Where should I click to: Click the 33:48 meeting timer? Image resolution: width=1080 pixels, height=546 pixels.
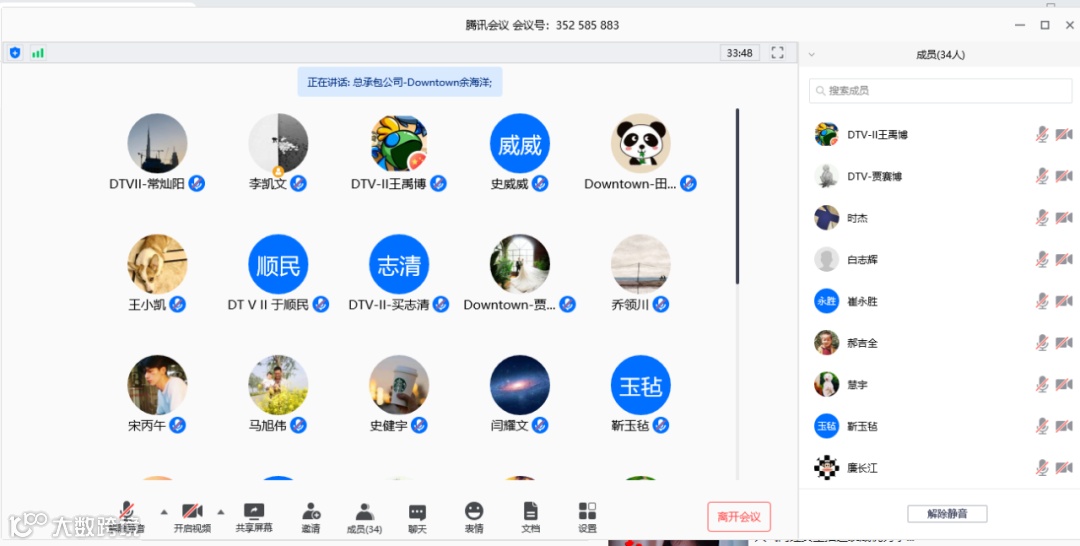click(740, 53)
